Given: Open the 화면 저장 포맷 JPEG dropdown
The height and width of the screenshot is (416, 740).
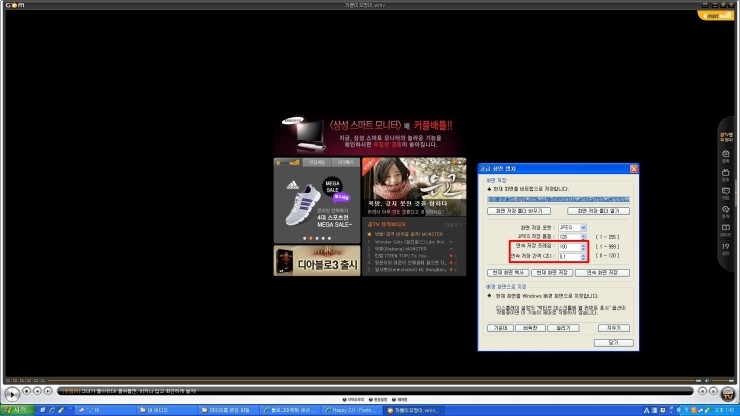Looking at the screenshot, I should point(583,228).
